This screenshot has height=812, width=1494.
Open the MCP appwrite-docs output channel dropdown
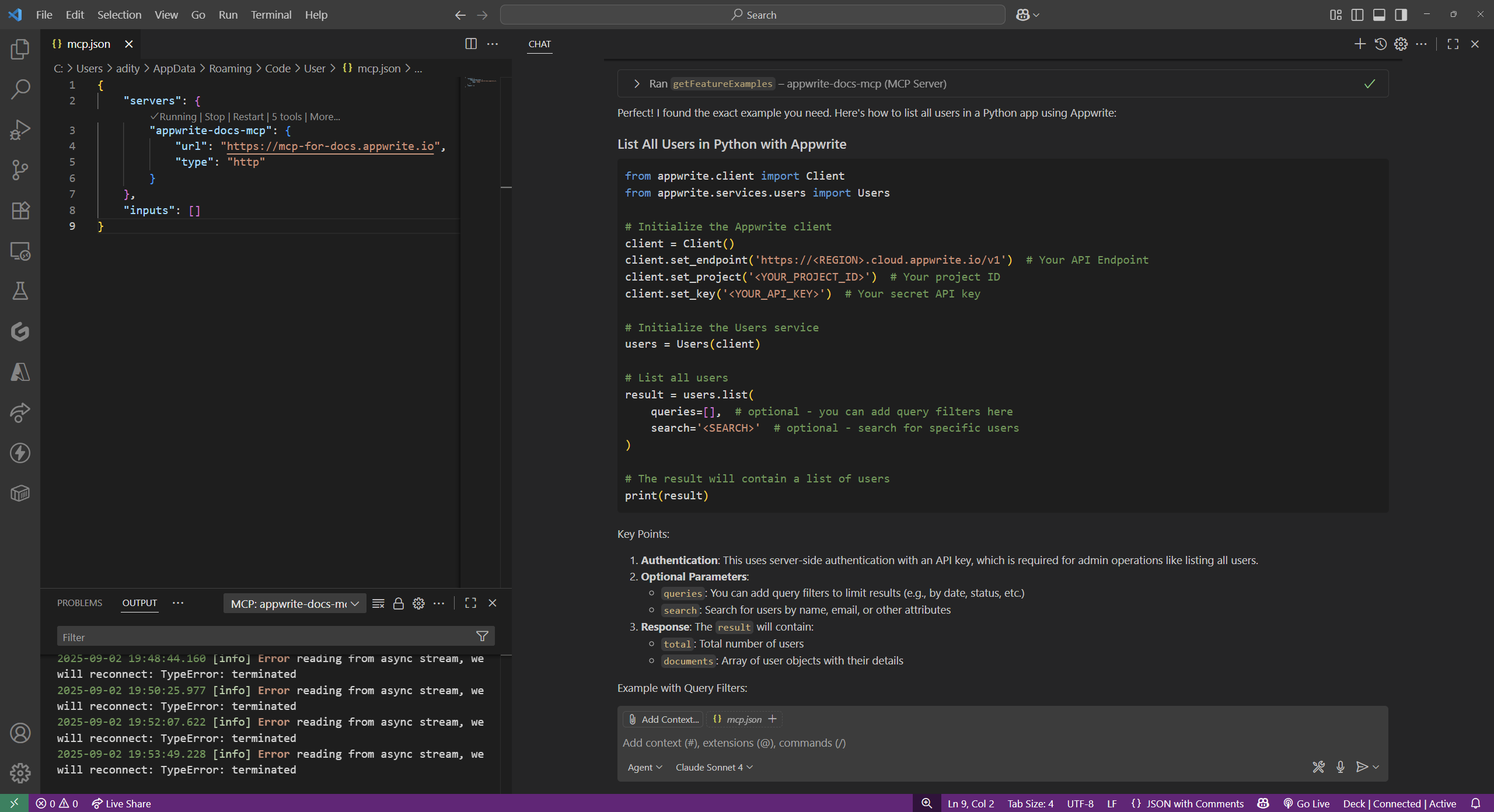[x=295, y=604]
